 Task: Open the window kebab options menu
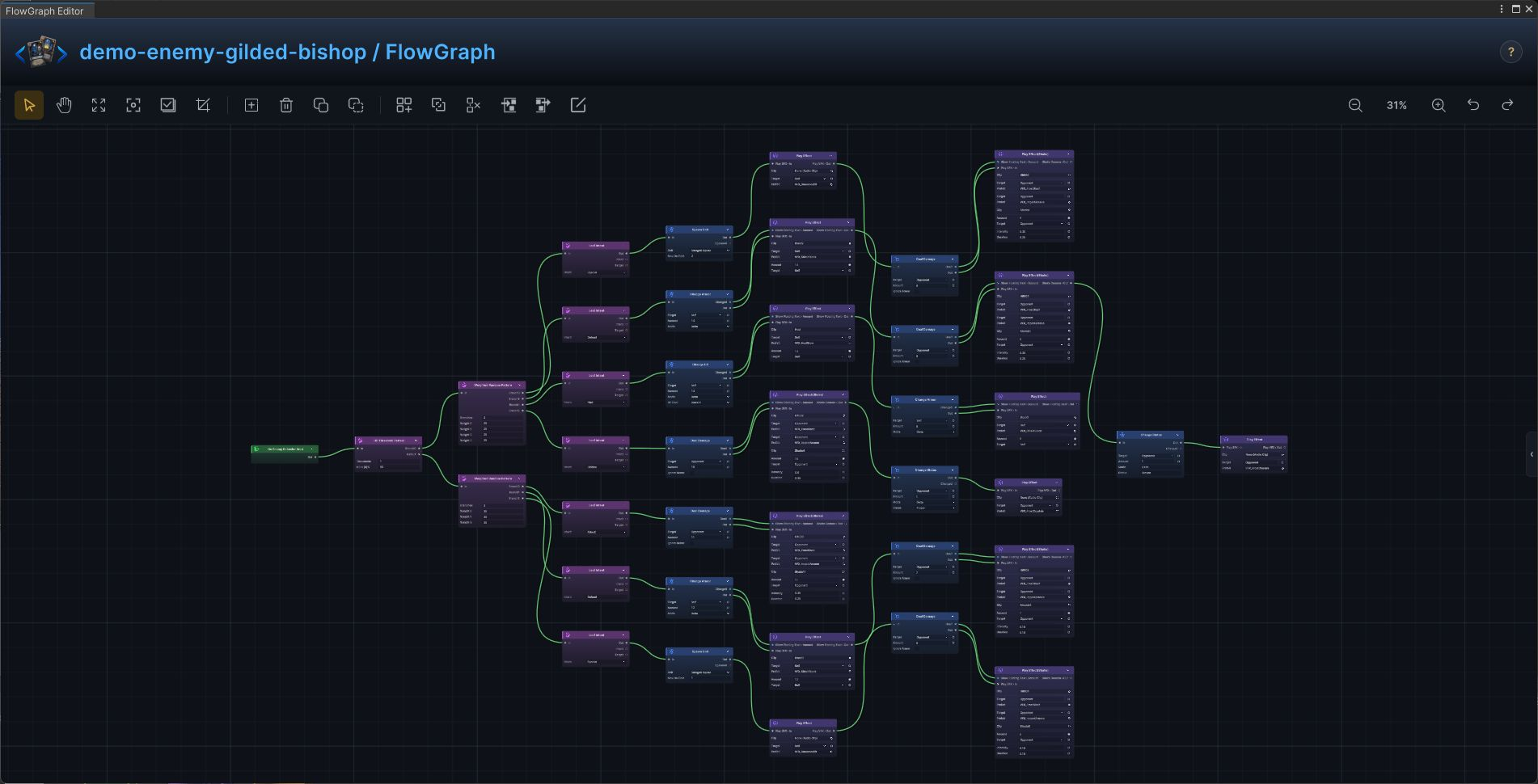1502,9
